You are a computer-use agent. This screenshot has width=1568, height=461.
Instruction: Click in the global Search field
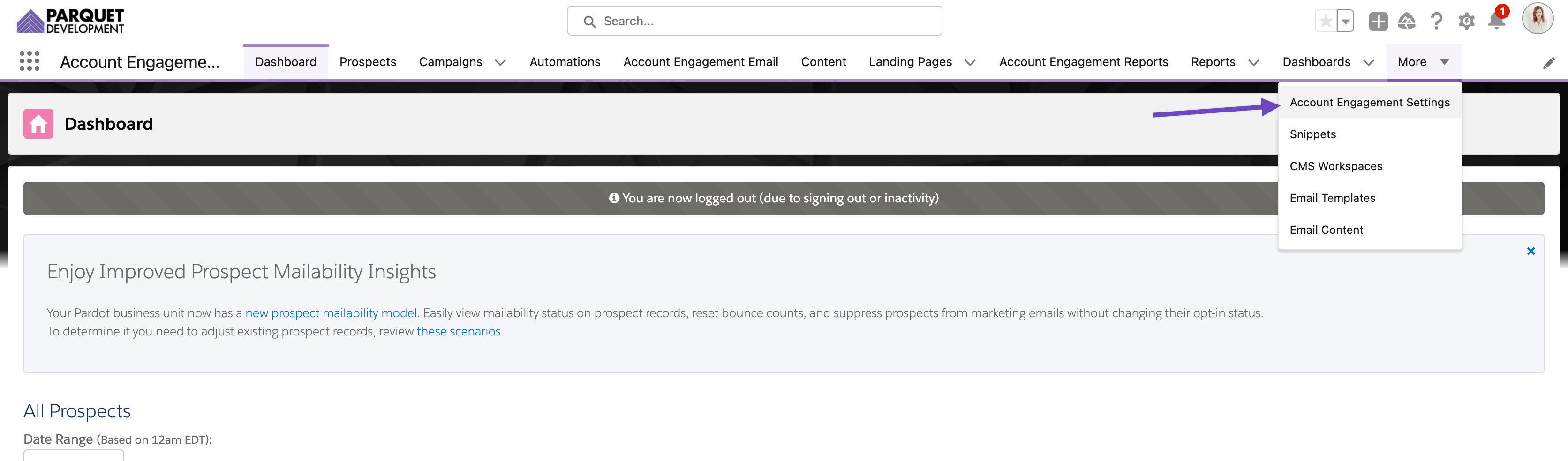click(755, 21)
